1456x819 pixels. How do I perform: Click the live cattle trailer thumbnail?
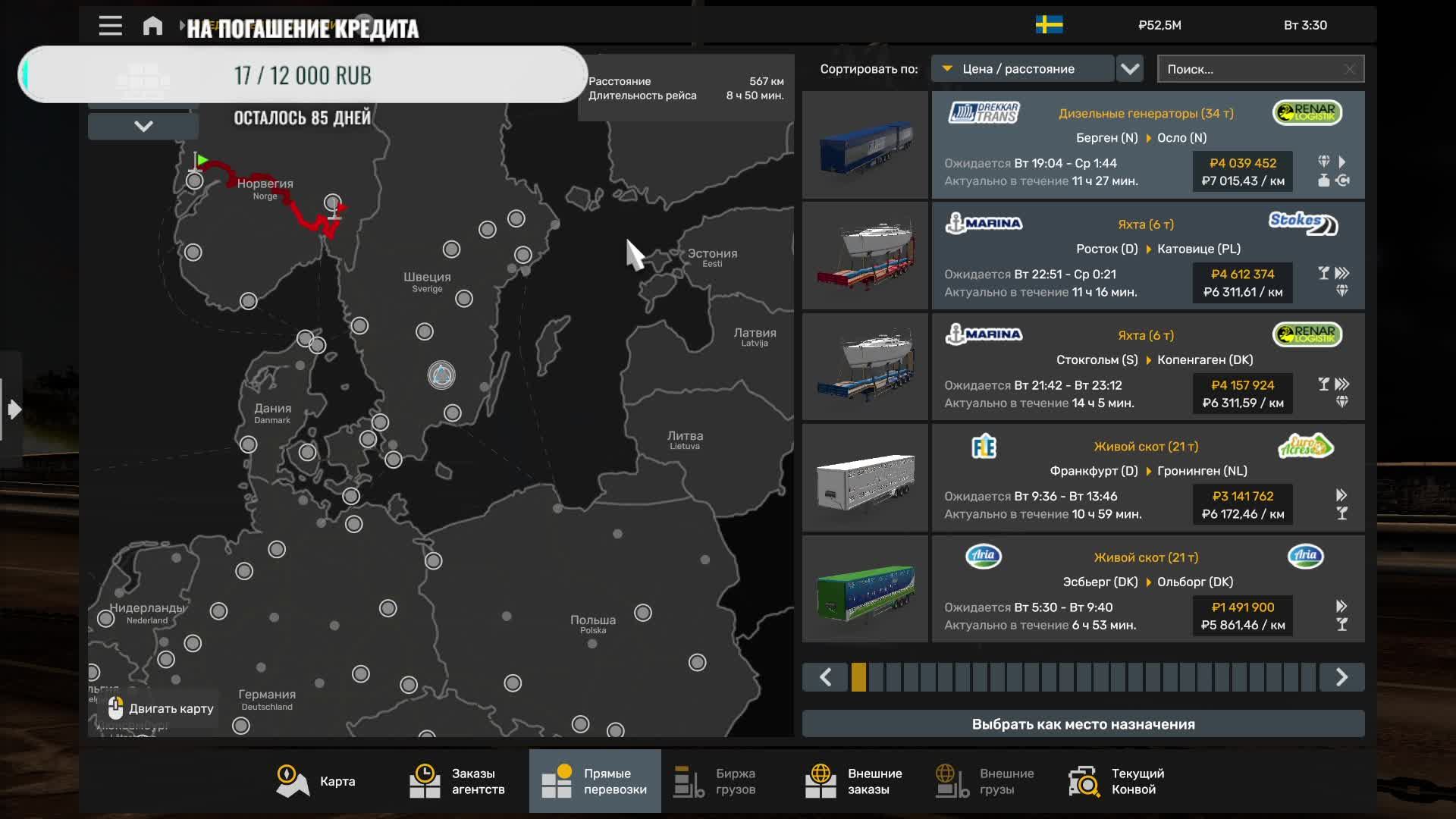865,478
